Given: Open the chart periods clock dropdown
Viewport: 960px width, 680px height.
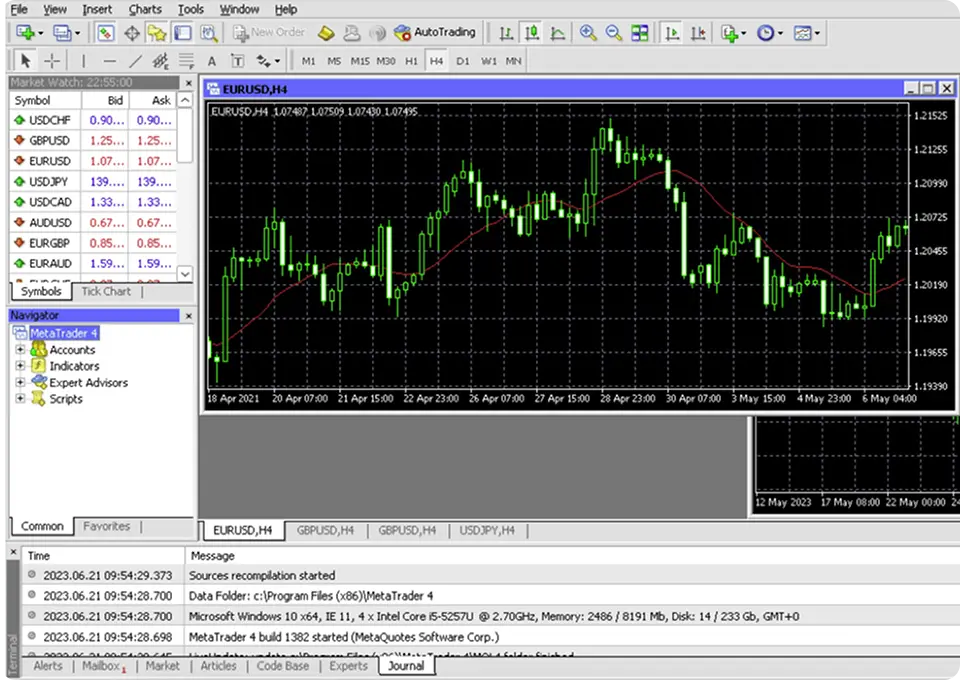Looking at the screenshot, I should 769,33.
